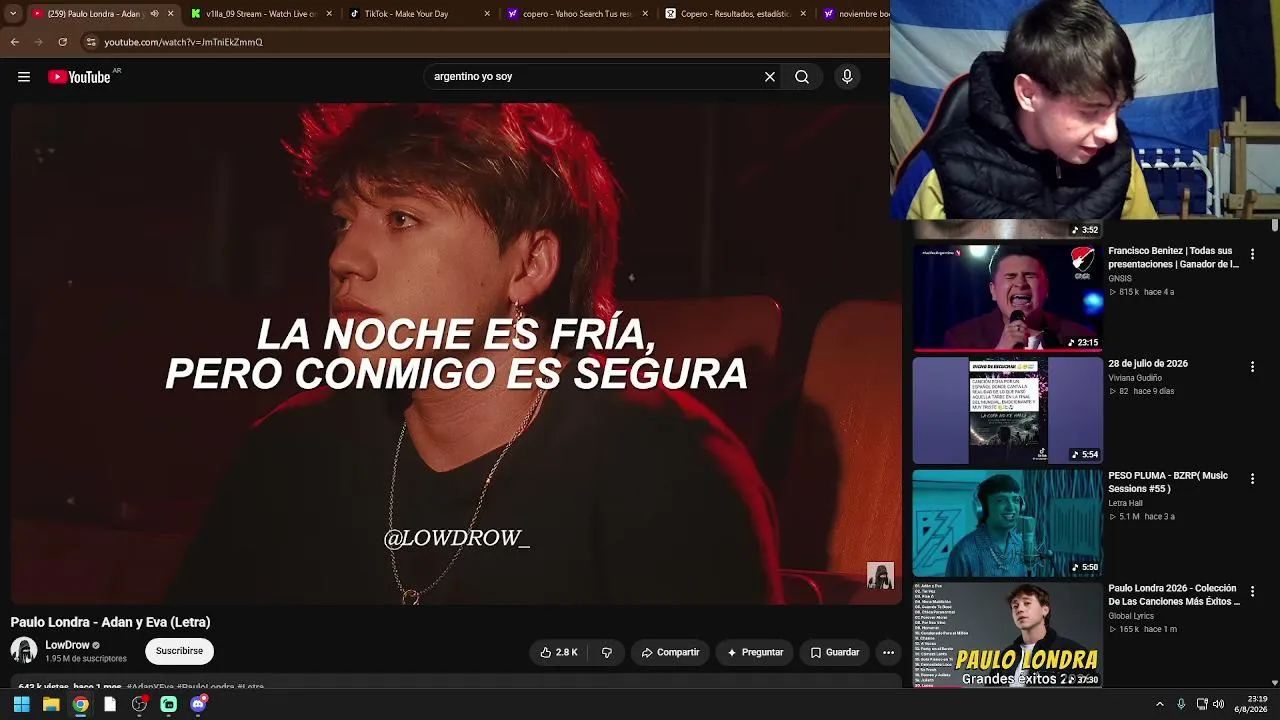The width and height of the screenshot is (1280, 720).
Task: Open the PESO PLUMA BZRP title link
Action: (1168, 482)
